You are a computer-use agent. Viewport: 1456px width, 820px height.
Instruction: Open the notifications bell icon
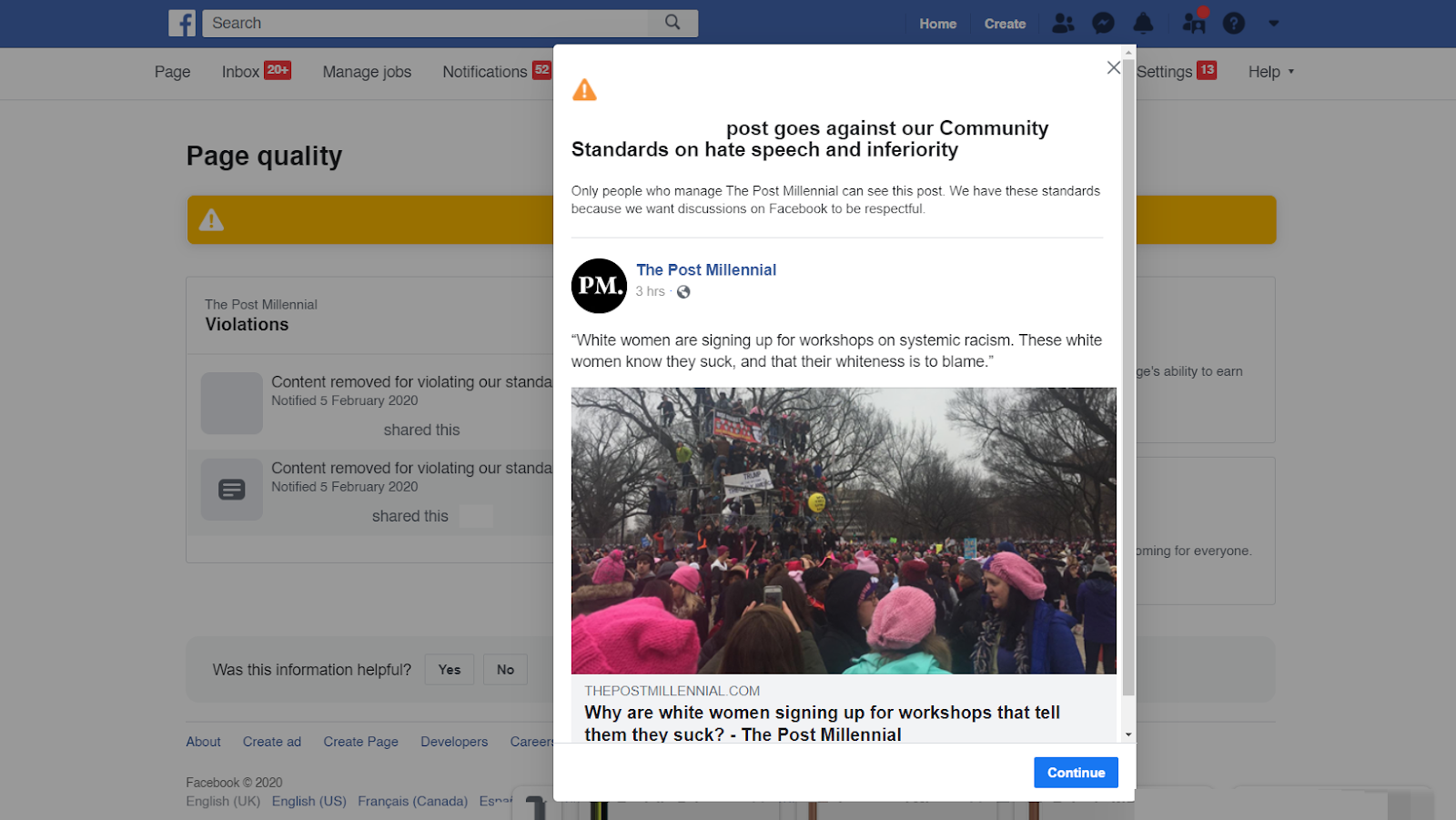click(1143, 24)
